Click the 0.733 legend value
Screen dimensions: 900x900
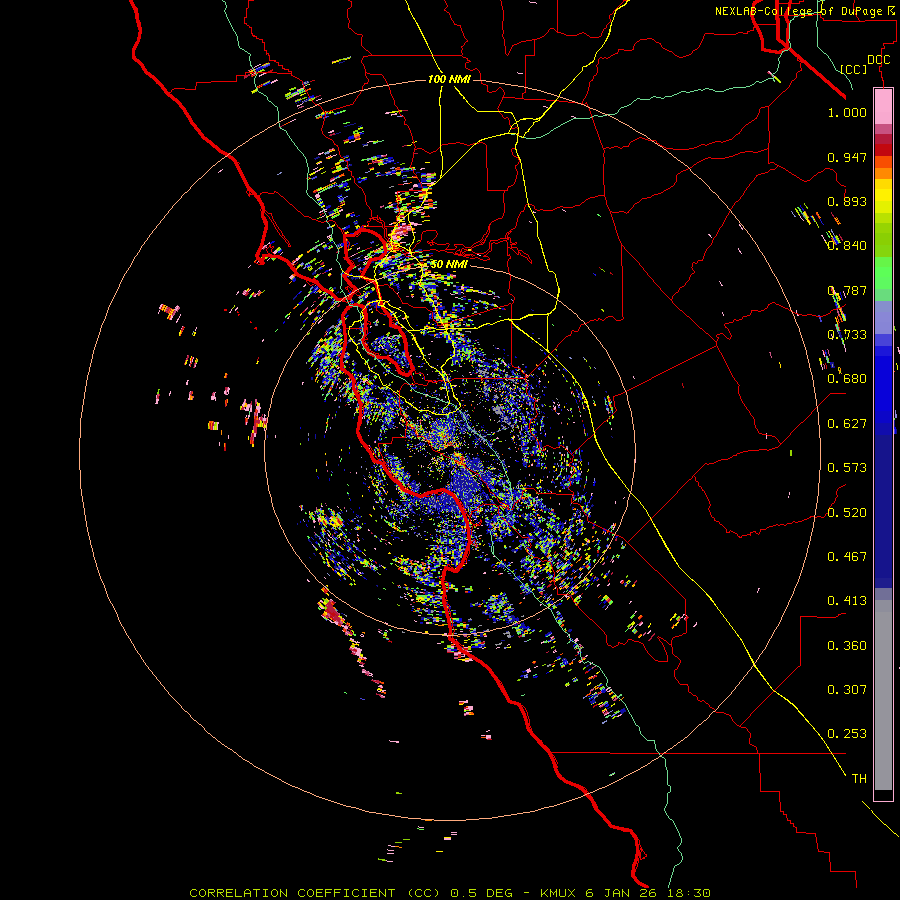tap(847, 335)
